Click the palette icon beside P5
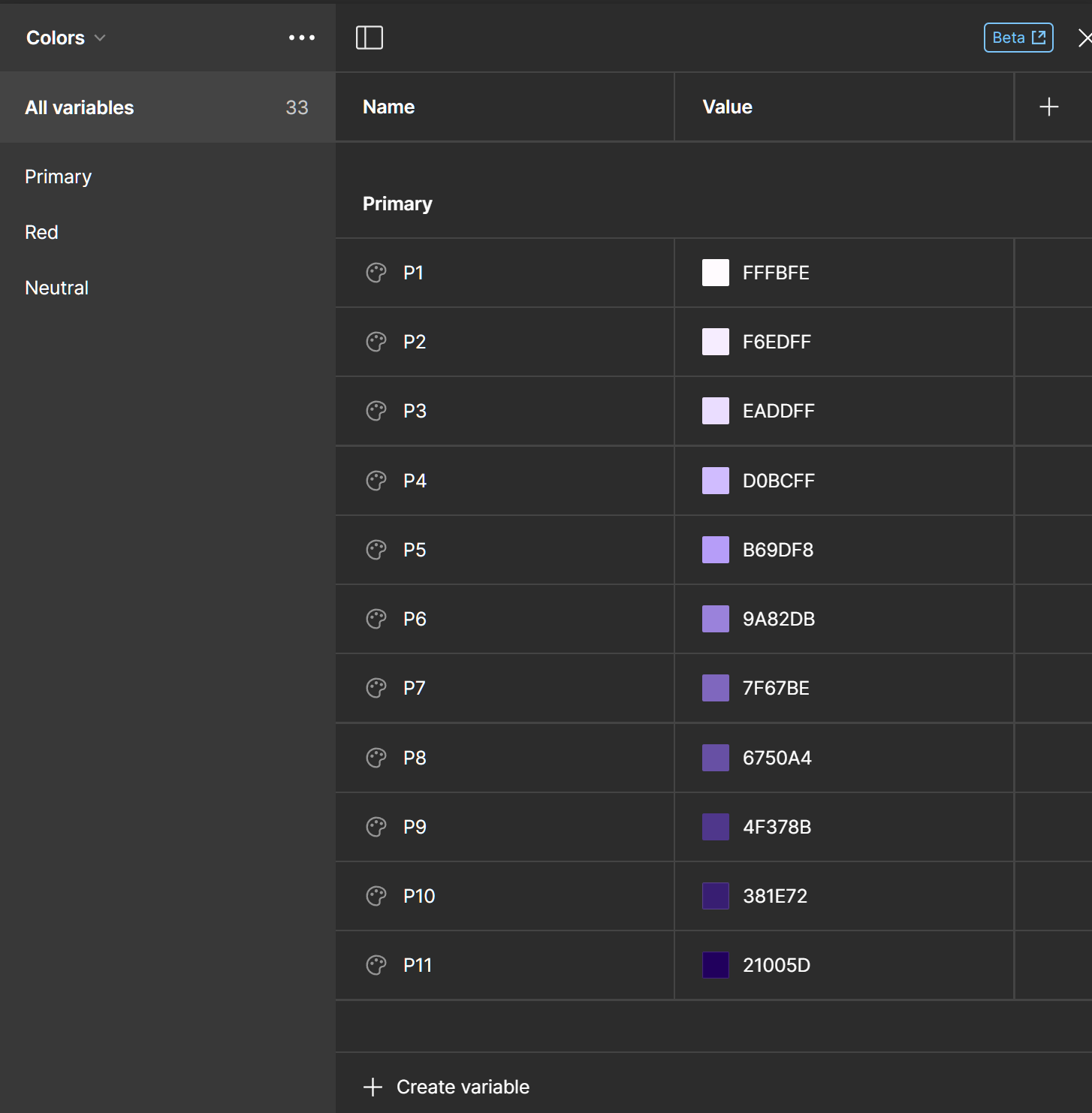This screenshot has height=1113, width=1092. (376, 550)
